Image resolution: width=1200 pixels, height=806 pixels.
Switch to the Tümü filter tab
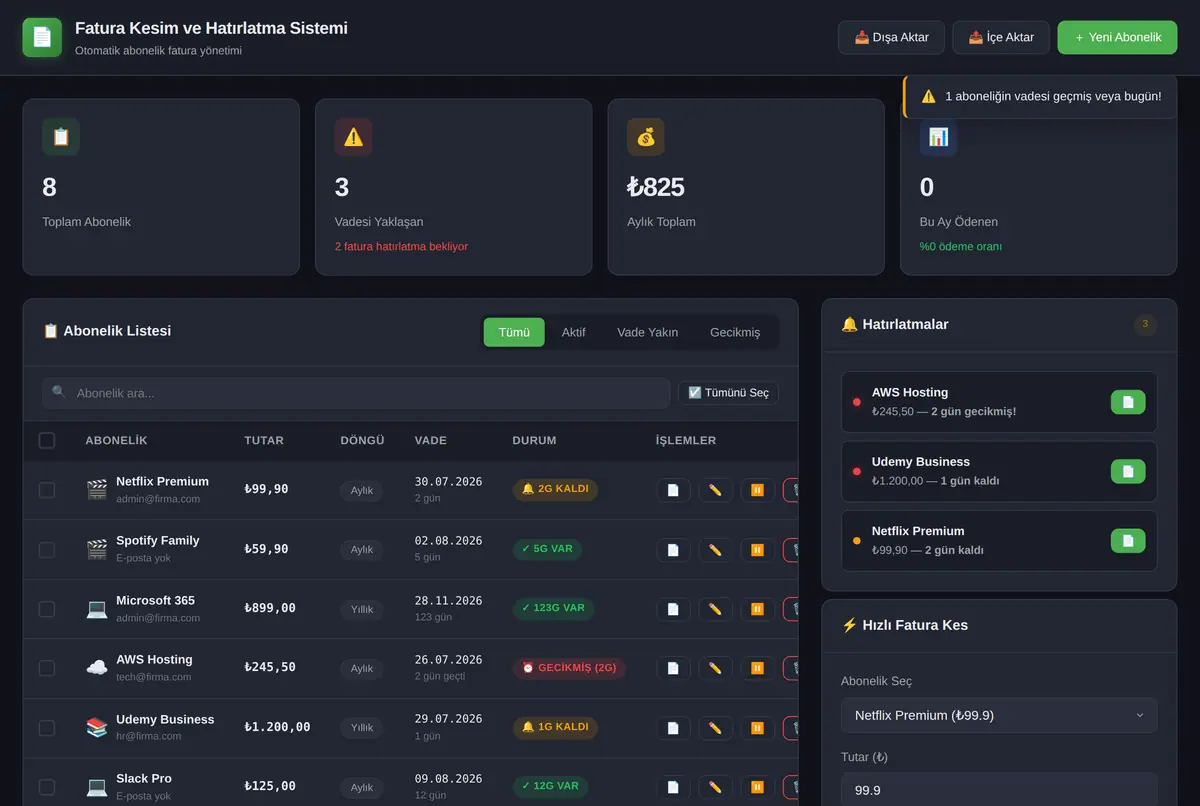514,332
